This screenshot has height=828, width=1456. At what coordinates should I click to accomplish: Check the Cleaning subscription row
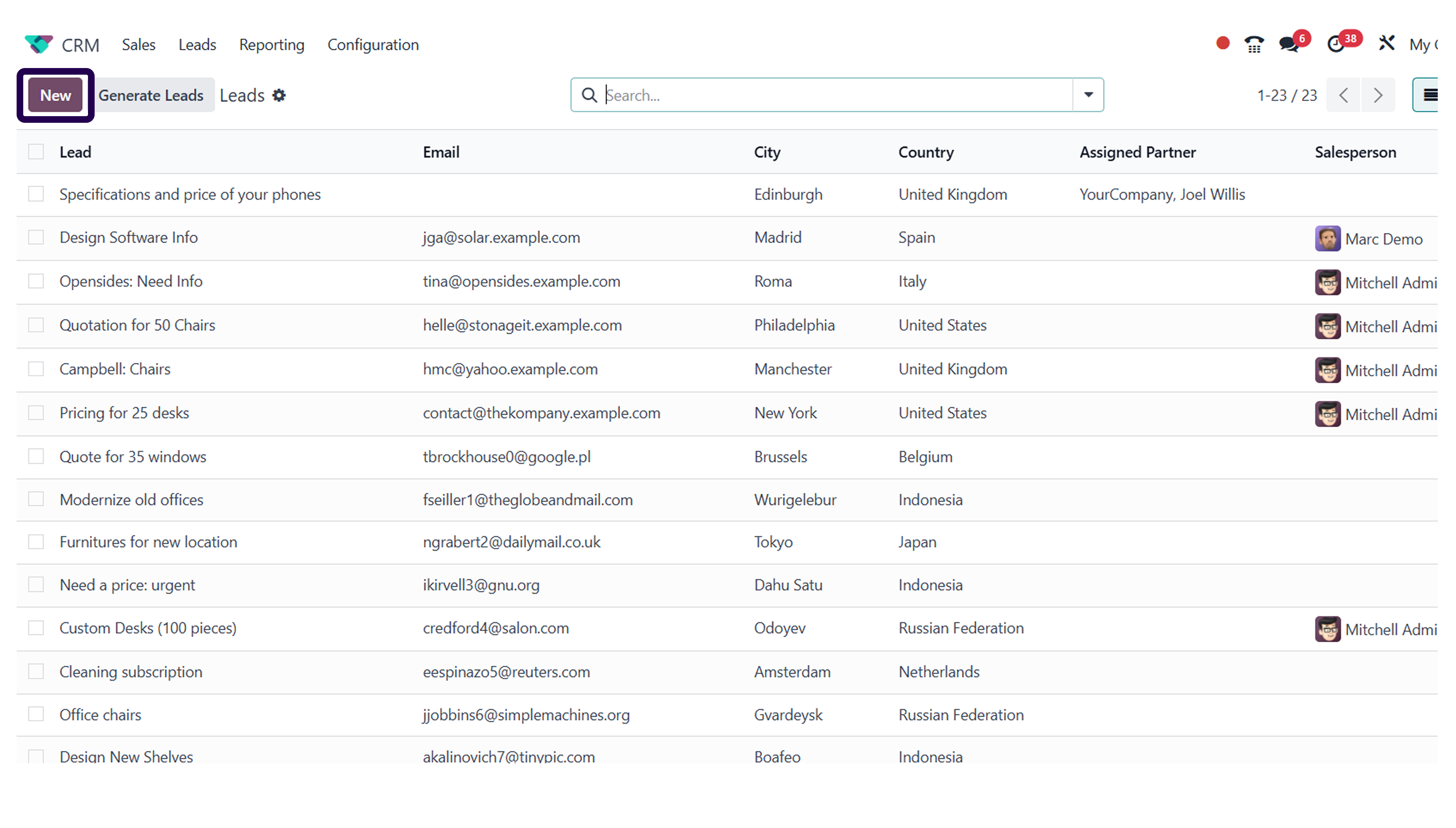pyautogui.click(x=36, y=671)
